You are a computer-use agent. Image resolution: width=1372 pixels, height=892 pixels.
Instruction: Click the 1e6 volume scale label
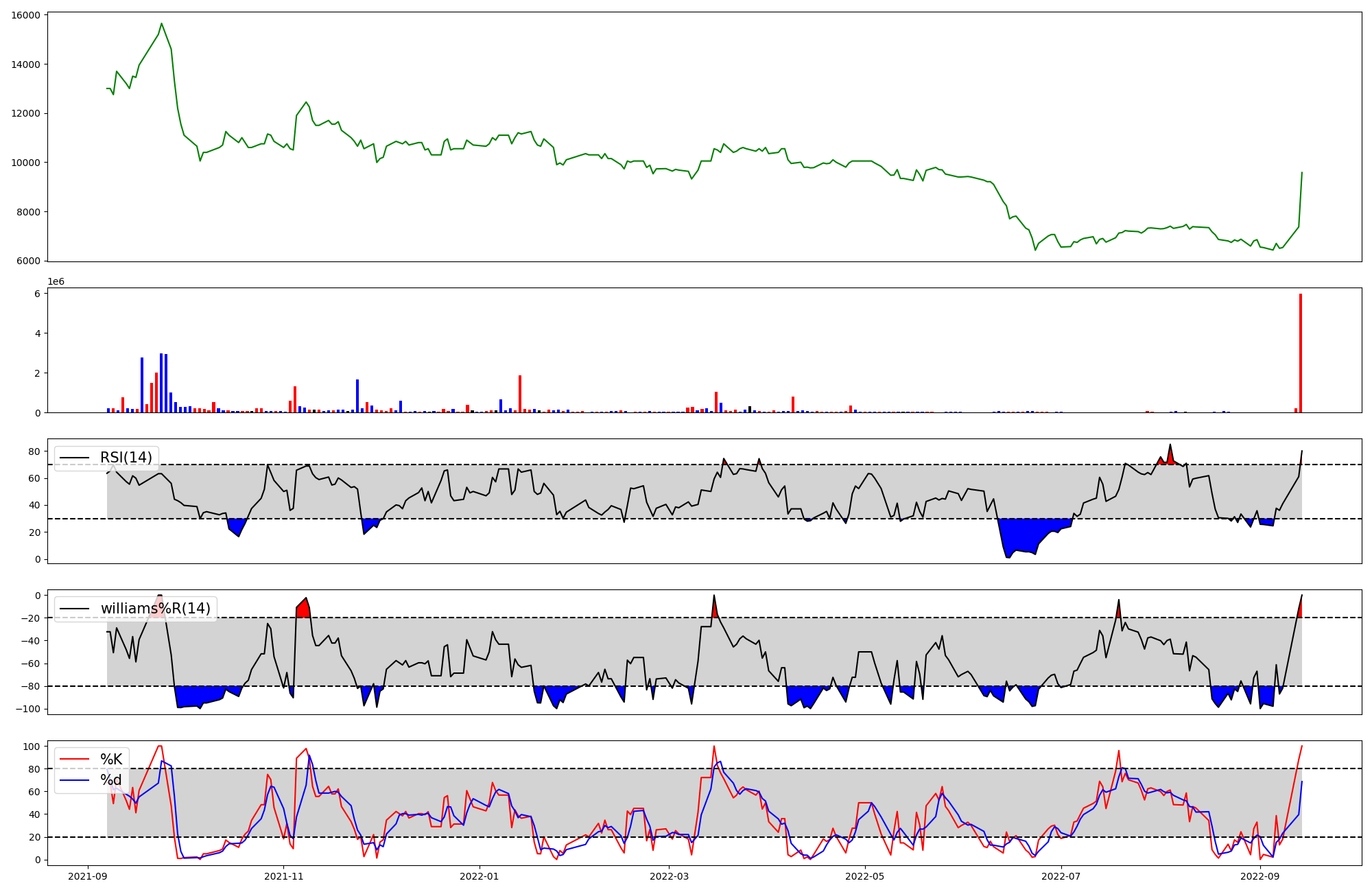click(56, 282)
